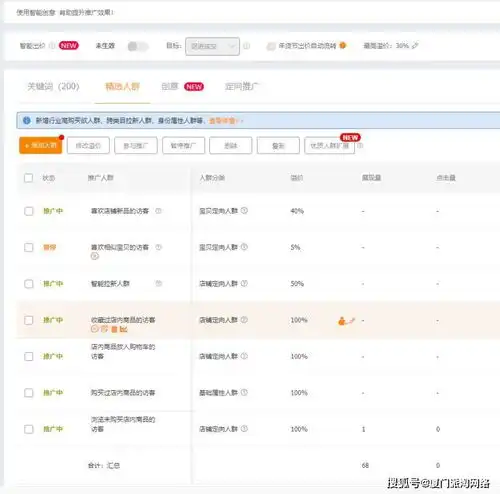
Task: Open category help icon in 智能拉新人群 row
Action: (x=244, y=283)
